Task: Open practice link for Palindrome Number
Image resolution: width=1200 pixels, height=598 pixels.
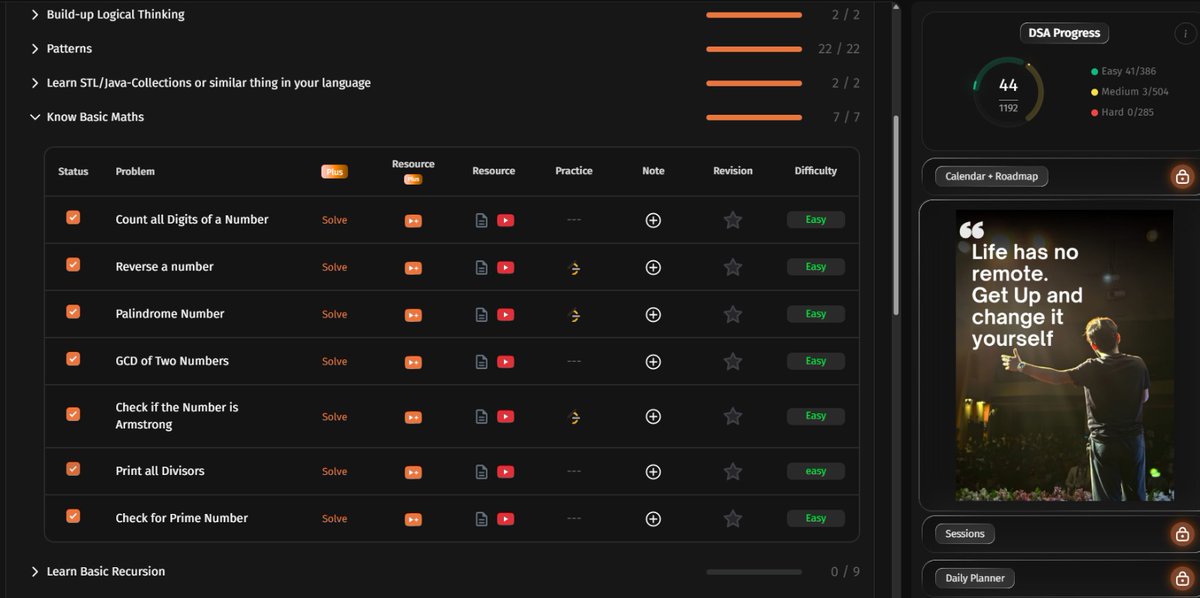Action: pyautogui.click(x=574, y=314)
